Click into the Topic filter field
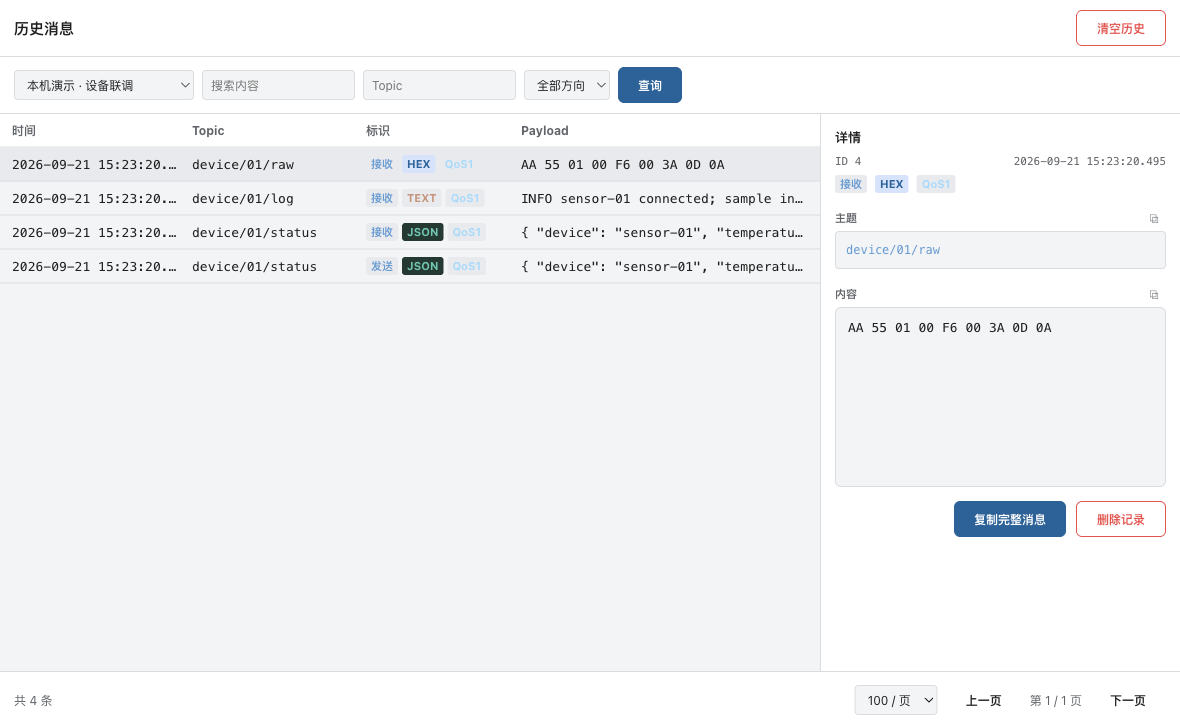 439,85
